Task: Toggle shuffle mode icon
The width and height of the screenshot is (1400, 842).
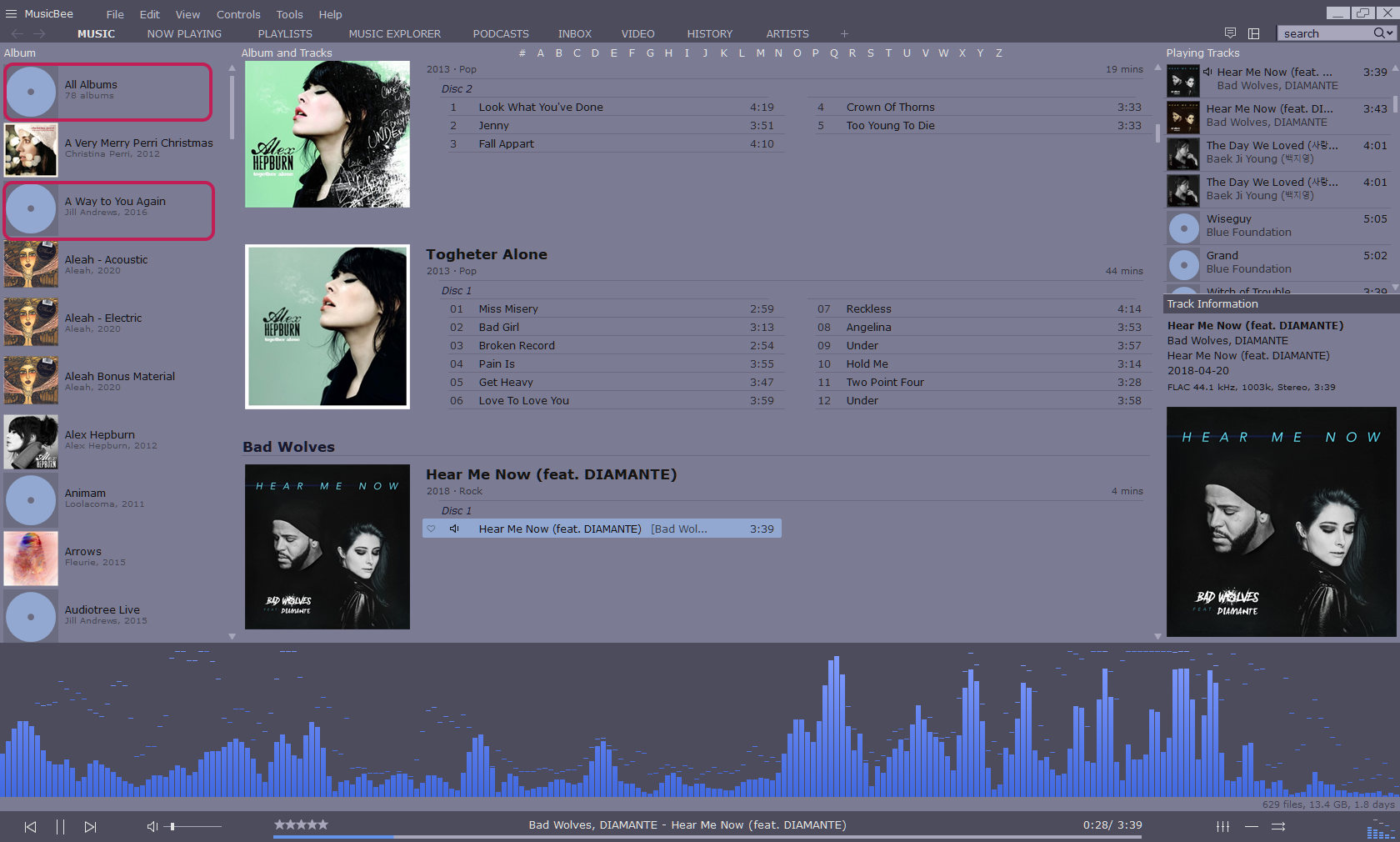Action: click(1278, 826)
